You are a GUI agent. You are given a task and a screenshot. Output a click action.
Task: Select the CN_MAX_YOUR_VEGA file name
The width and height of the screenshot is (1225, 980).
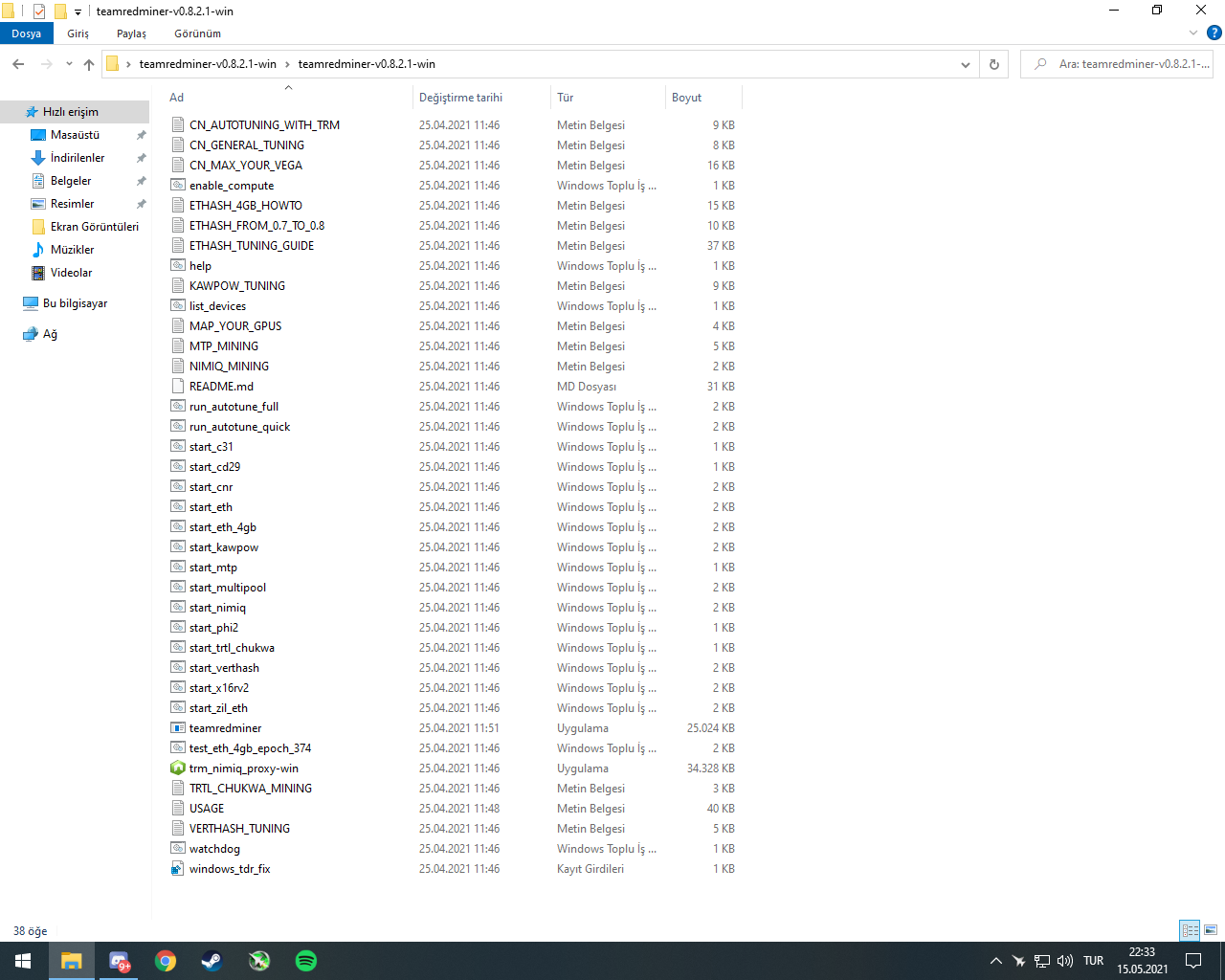click(246, 165)
